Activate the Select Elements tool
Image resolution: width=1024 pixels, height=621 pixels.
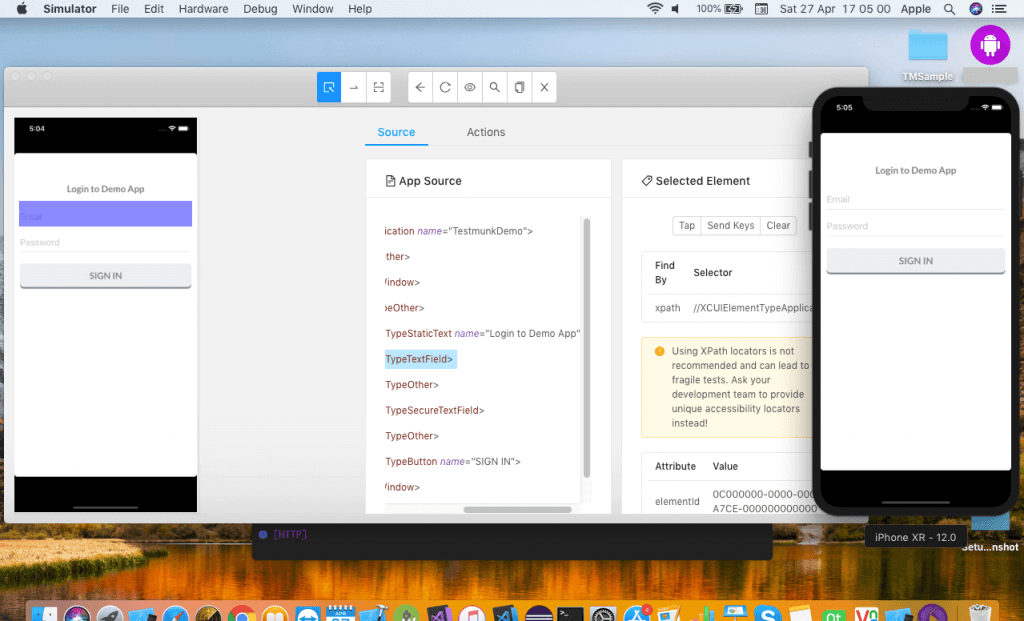coord(329,88)
